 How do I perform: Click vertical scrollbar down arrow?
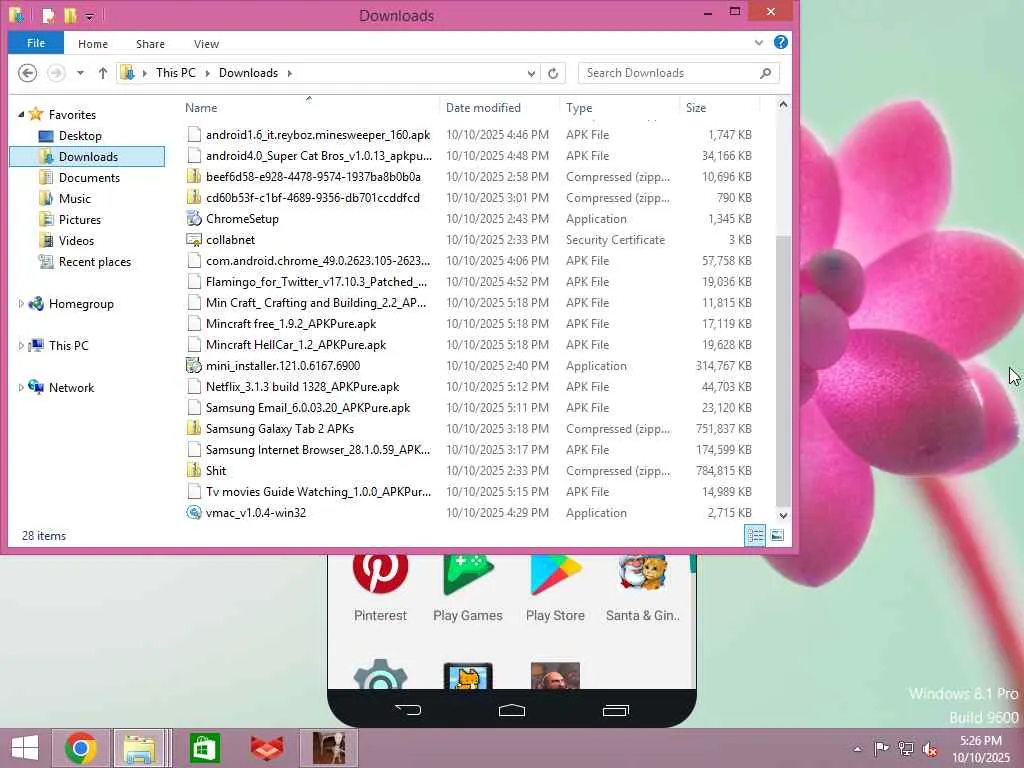tap(783, 515)
